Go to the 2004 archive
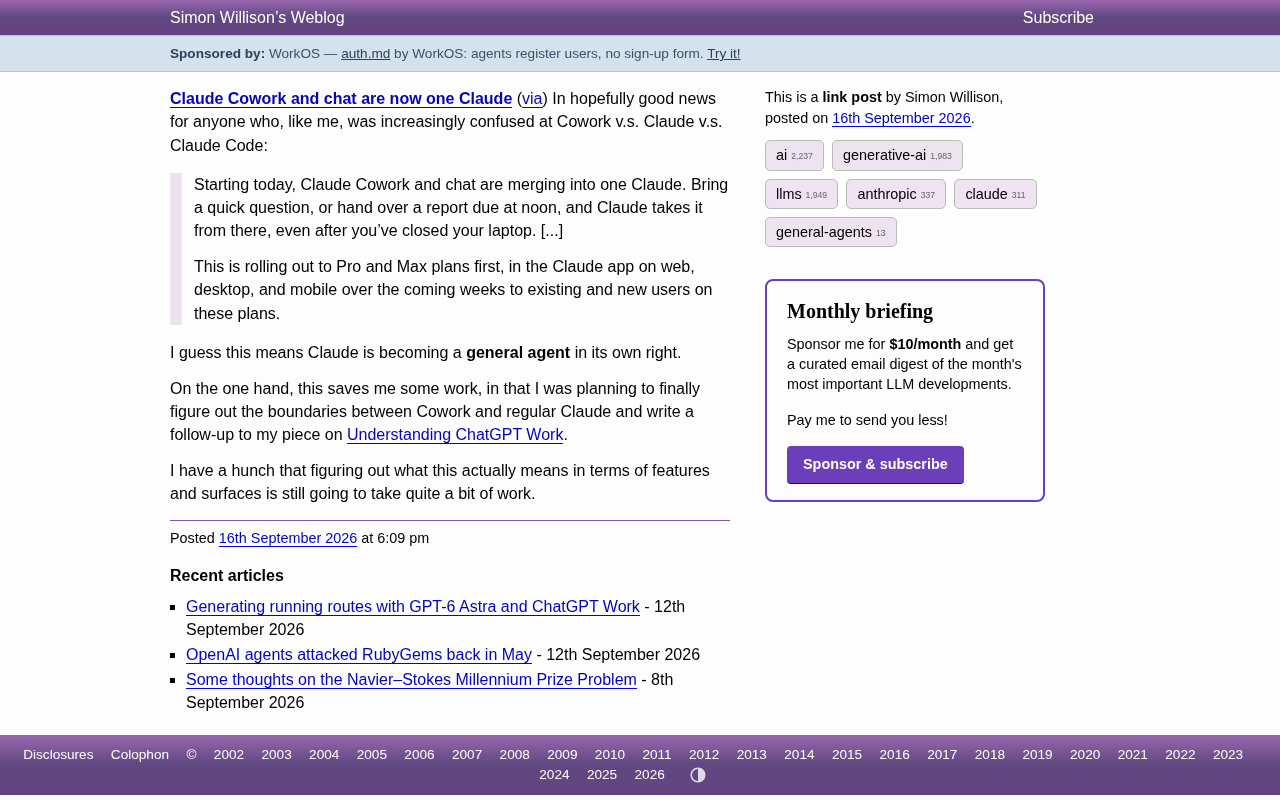The height and width of the screenshot is (800, 1280). 324,755
